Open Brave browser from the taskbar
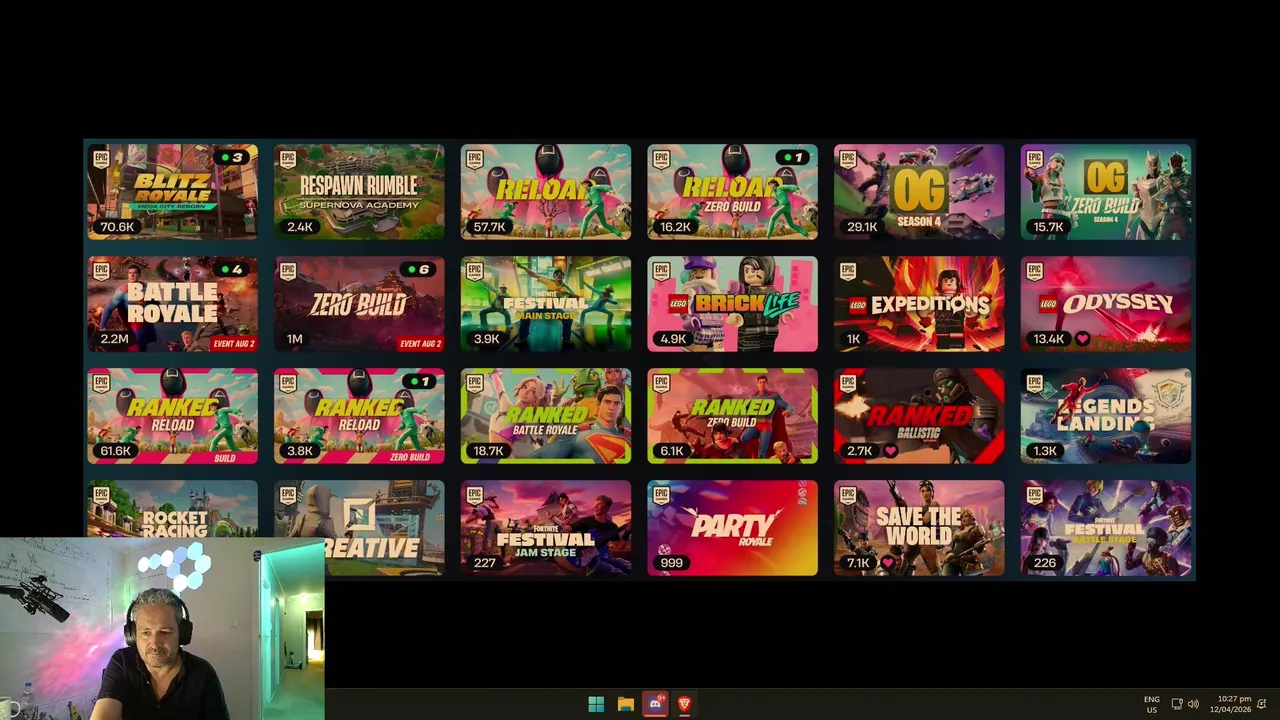The image size is (1280, 720). 685,704
